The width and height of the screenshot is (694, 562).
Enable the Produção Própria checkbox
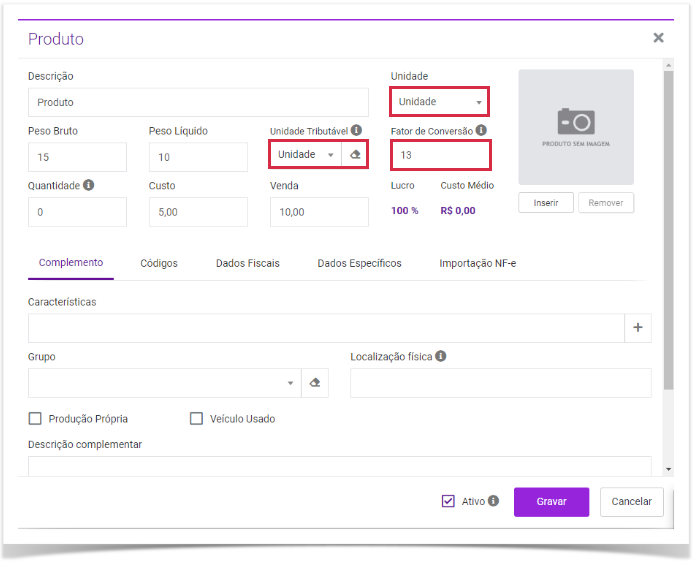pyautogui.click(x=35, y=419)
